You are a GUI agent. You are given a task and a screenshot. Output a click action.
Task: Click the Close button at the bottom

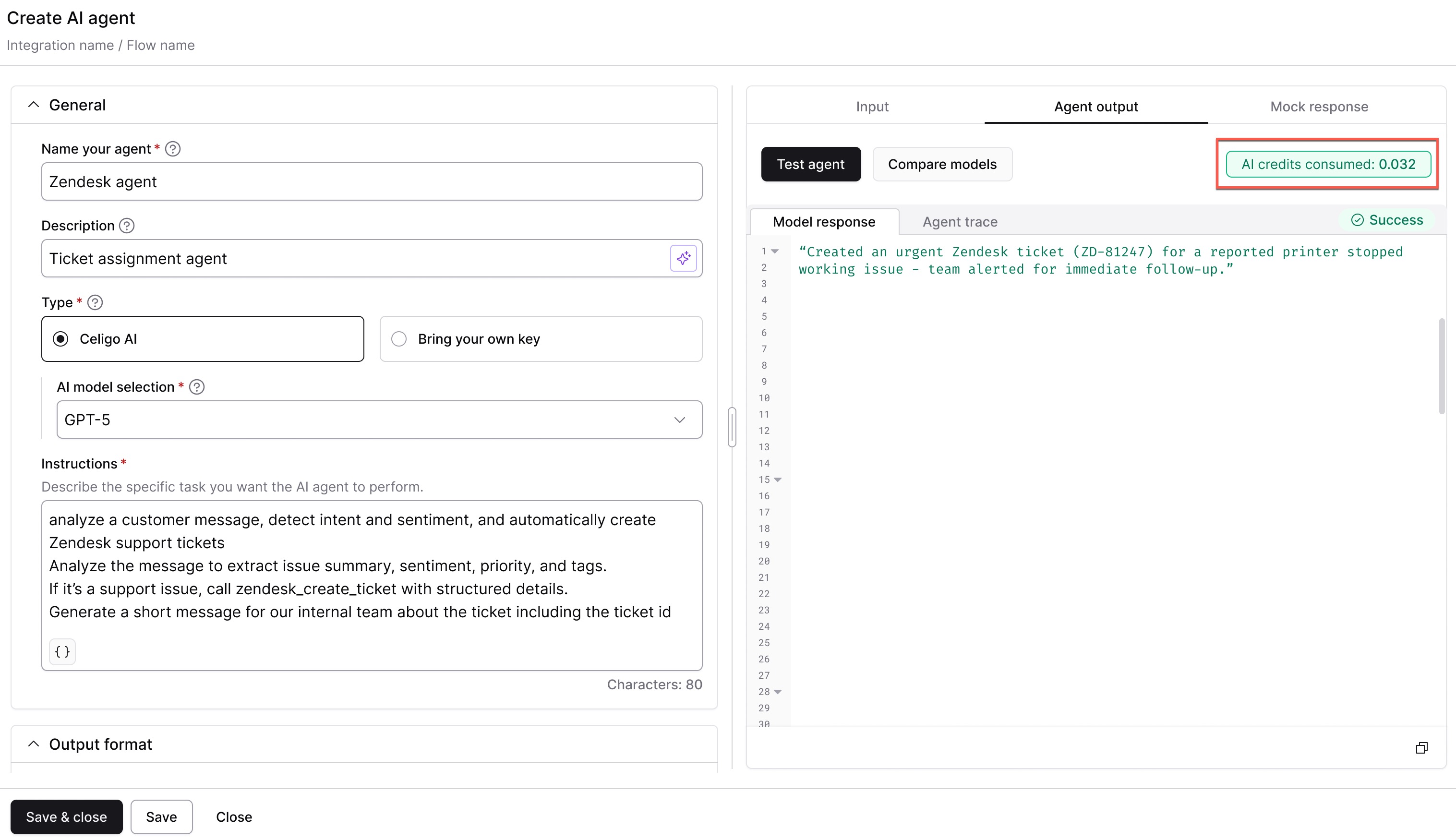coord(234,816)
